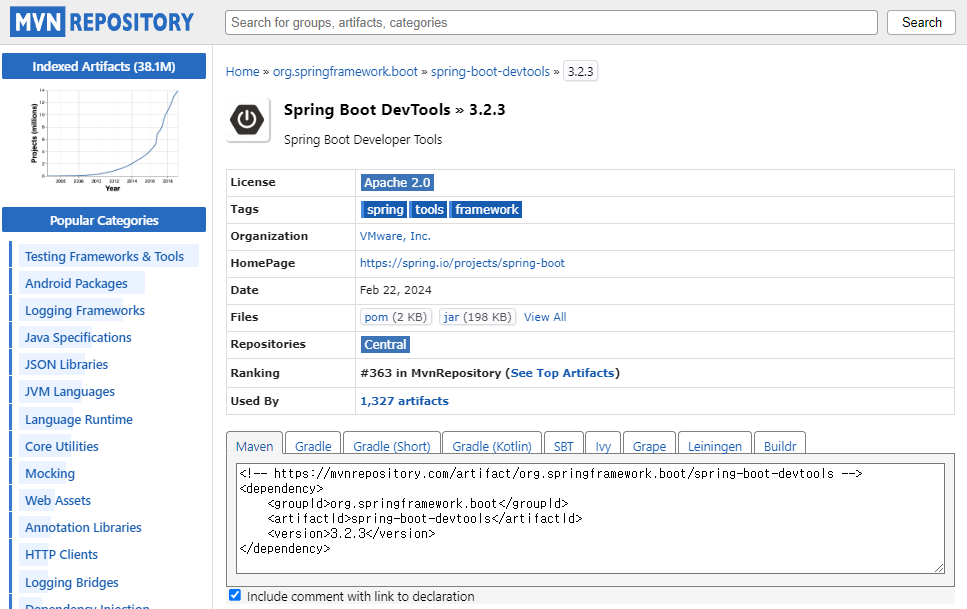Open the 1,327 artifacts link
The image size is (967, 609).
click(405, 401)
